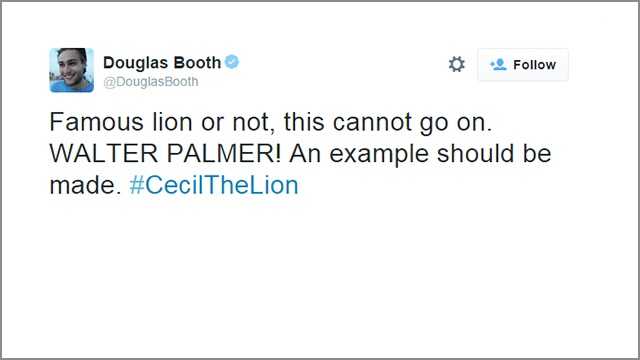Click the word 'Douglas' in the display name
Image resolution: width=640 pixels, height=360 pixels.
[136, 63]
